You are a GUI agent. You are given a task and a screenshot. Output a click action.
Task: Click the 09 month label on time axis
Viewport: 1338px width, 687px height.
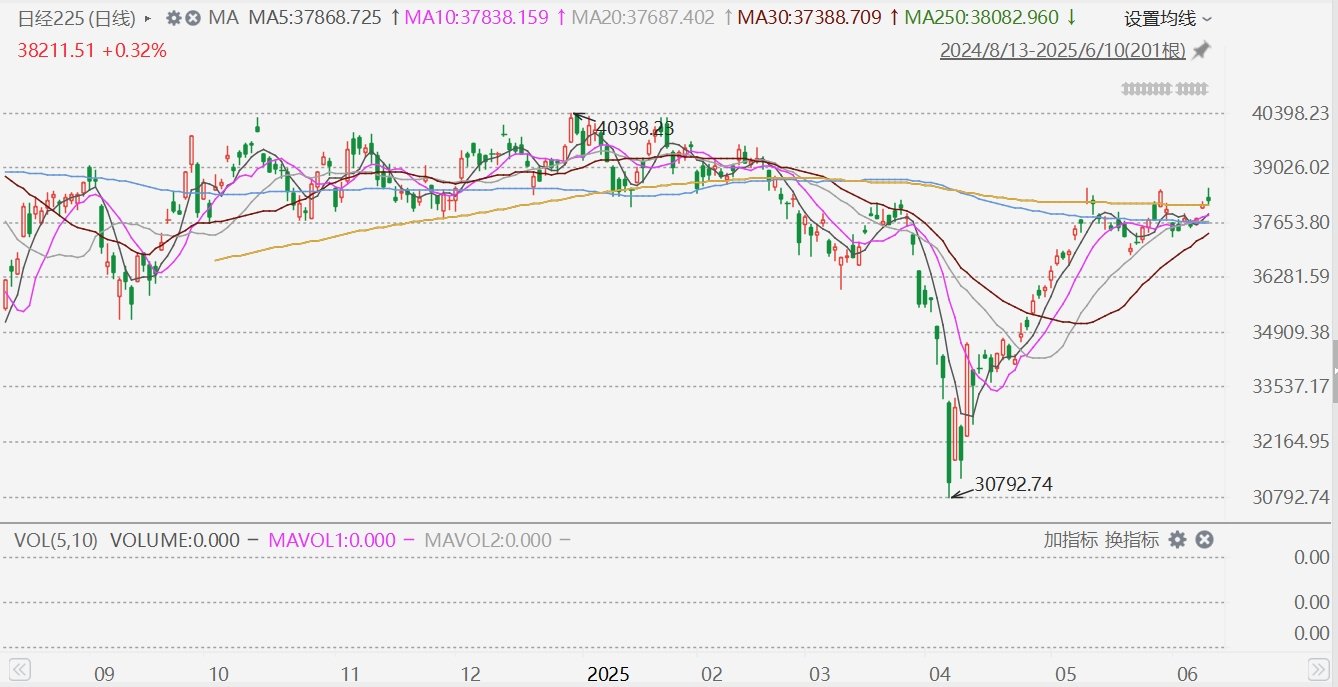pos(104,674)
